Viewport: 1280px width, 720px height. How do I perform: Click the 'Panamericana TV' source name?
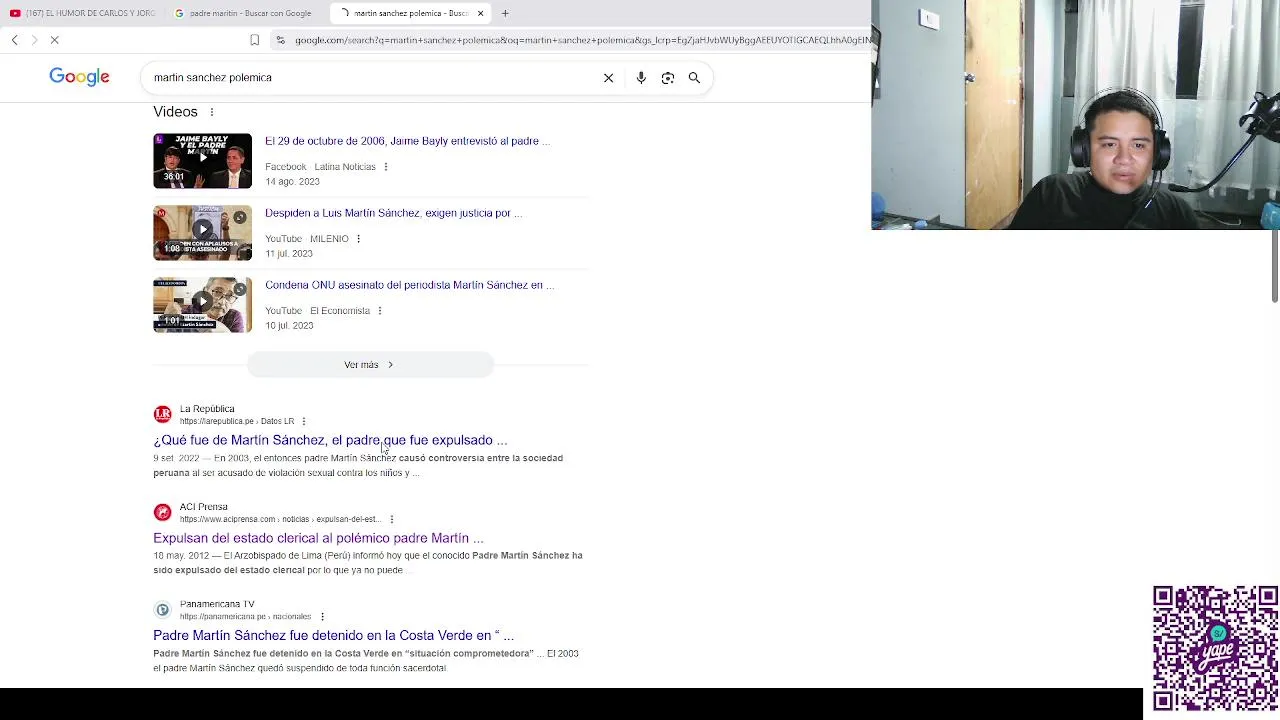(217, 604)
